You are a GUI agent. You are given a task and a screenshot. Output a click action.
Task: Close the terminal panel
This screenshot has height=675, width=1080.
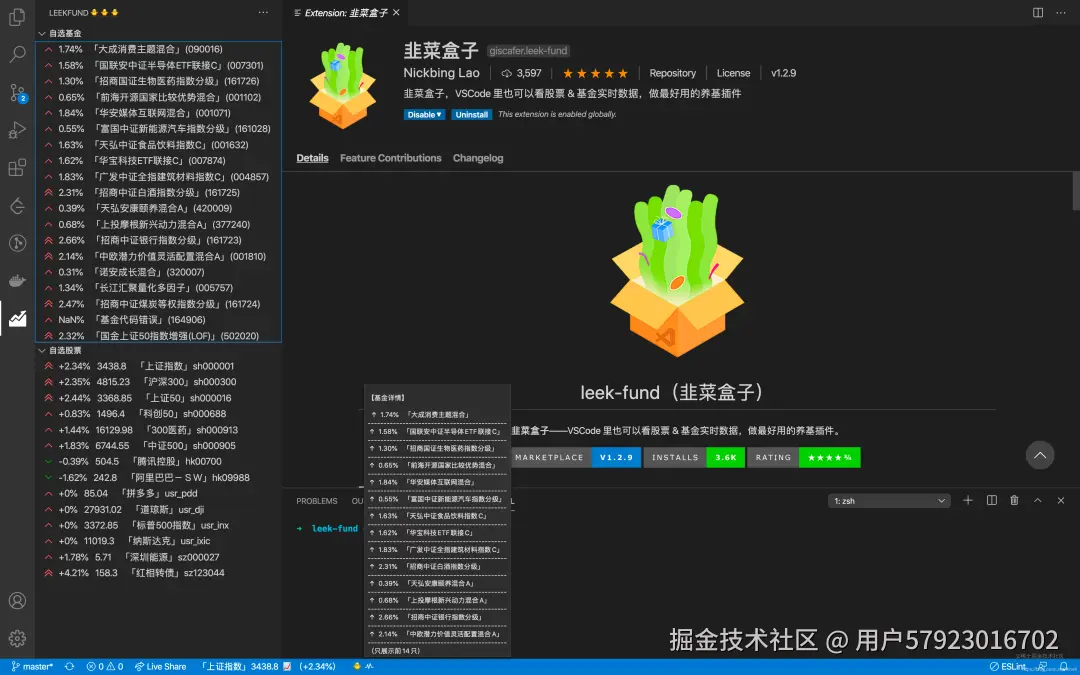tap(1061, 501)
